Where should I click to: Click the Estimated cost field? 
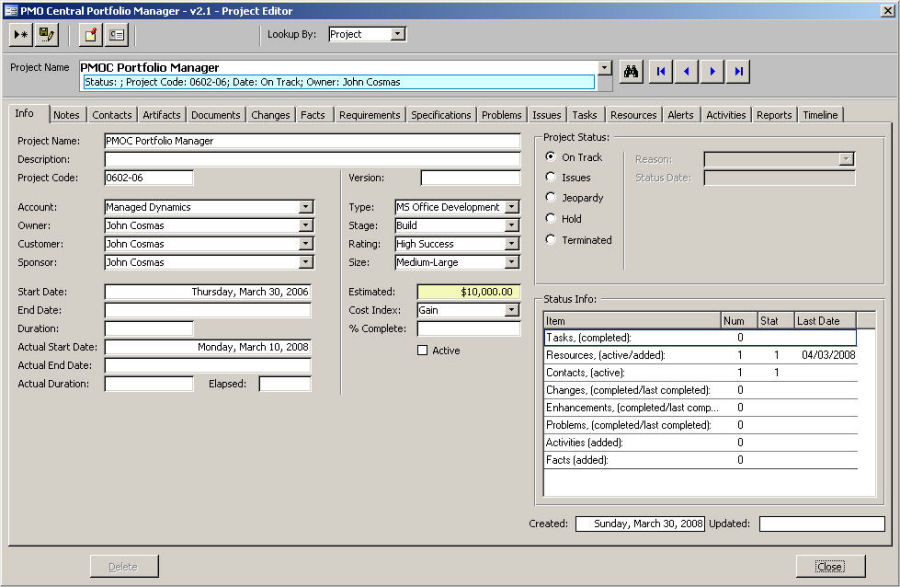tap(468, 291)
